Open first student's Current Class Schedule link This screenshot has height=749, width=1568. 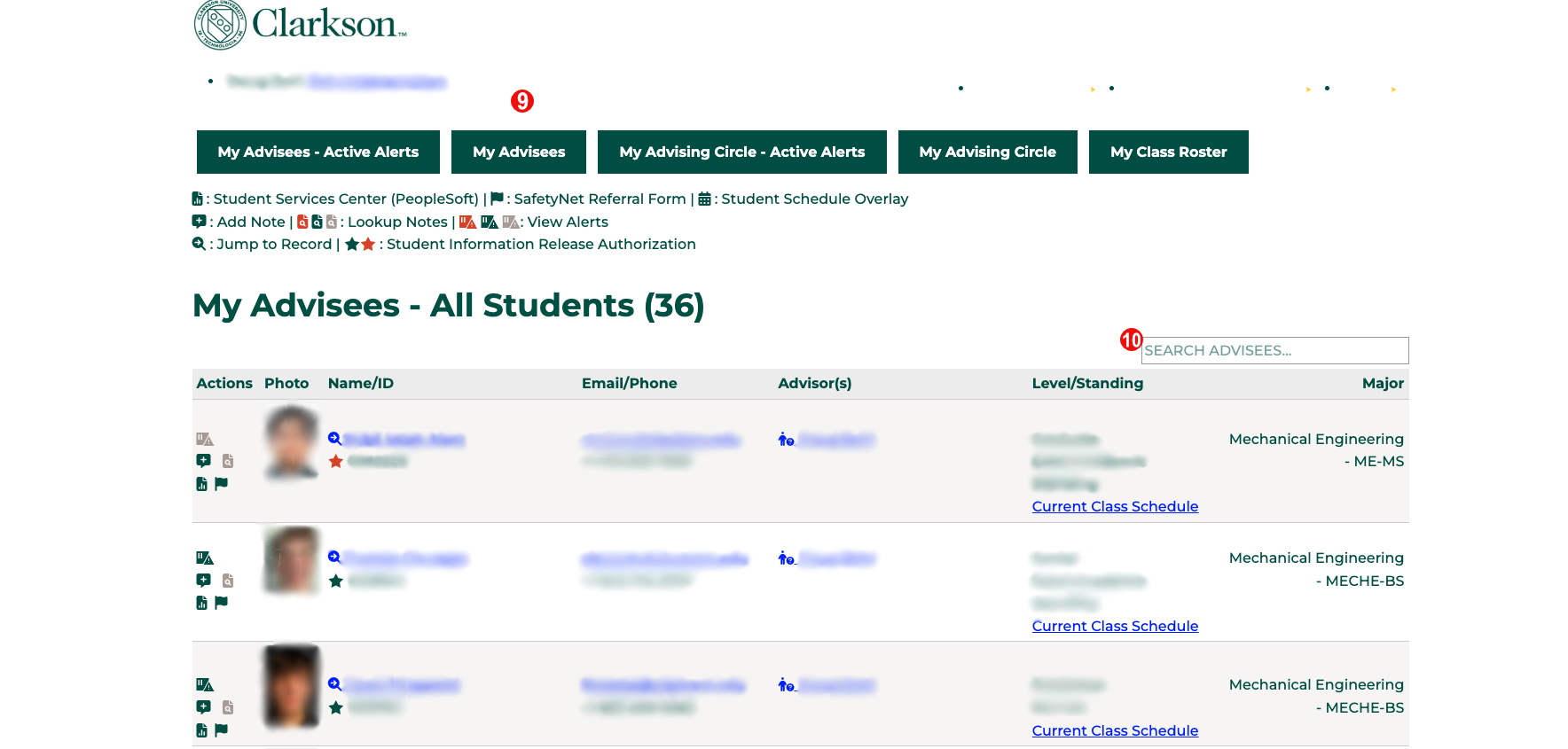[x=1115, y=506]
